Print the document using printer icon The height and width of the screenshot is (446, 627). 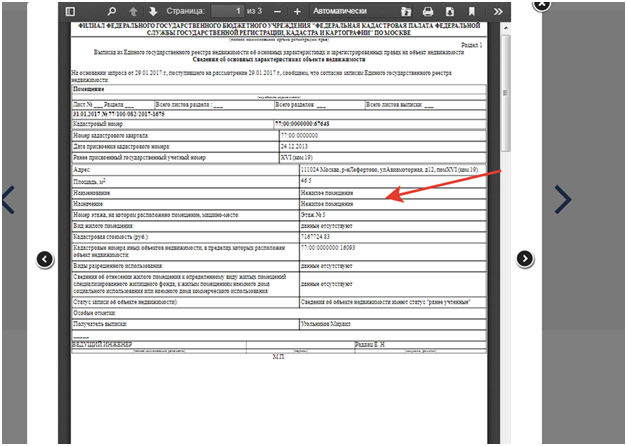coord(428,11)
